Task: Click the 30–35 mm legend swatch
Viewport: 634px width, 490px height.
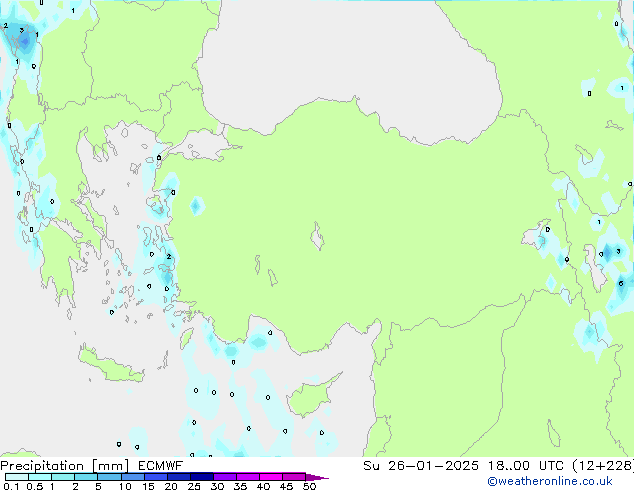Action: click(224, 477)
